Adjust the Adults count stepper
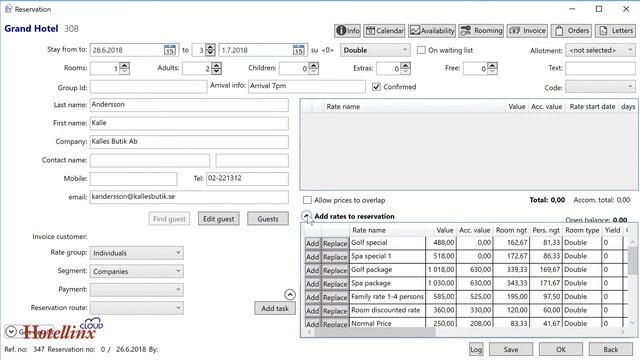Viewport: 640px width, 360px height. 217,68
